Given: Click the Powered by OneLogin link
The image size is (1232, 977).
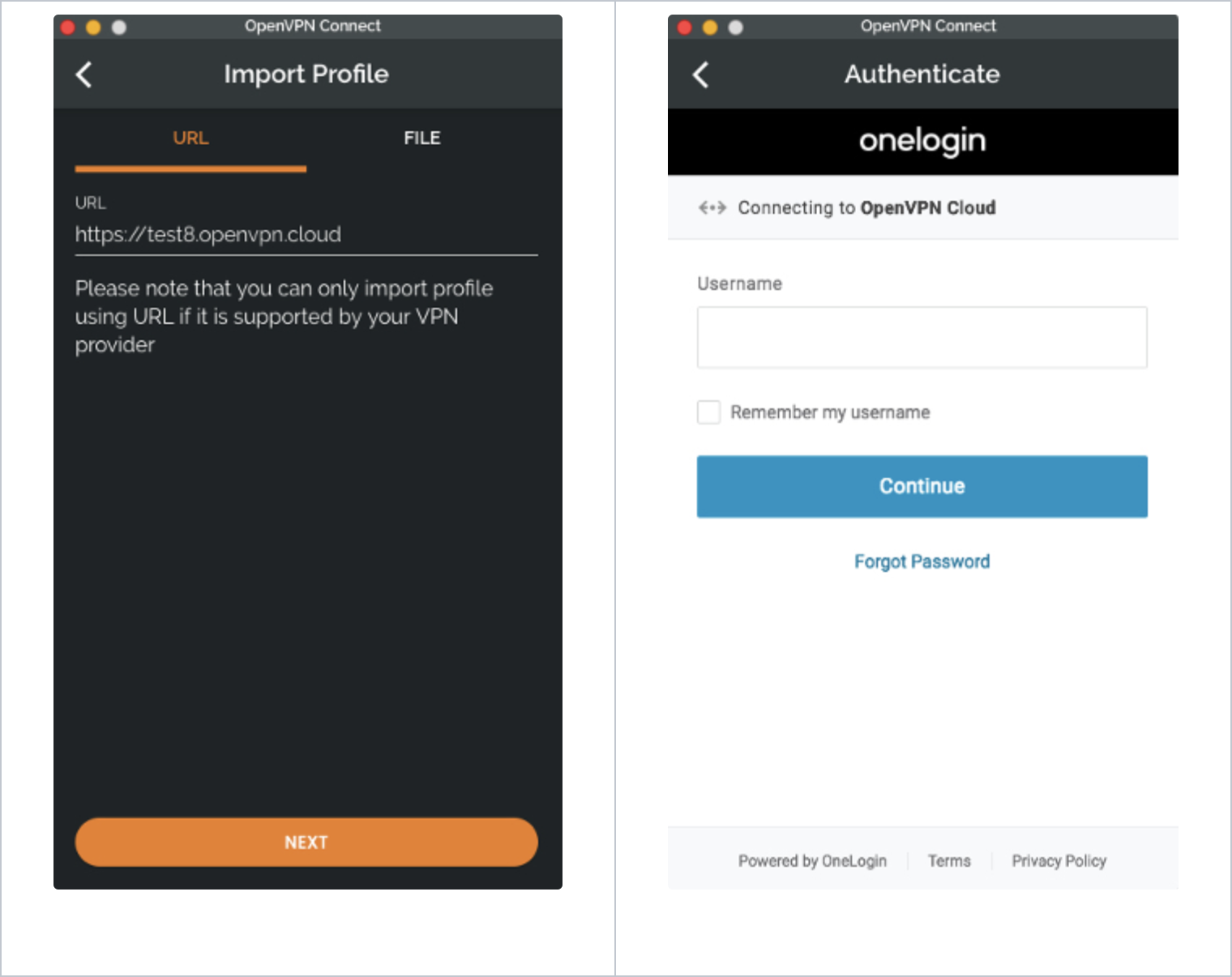Looking at the screenshot, I should point(812,860).
